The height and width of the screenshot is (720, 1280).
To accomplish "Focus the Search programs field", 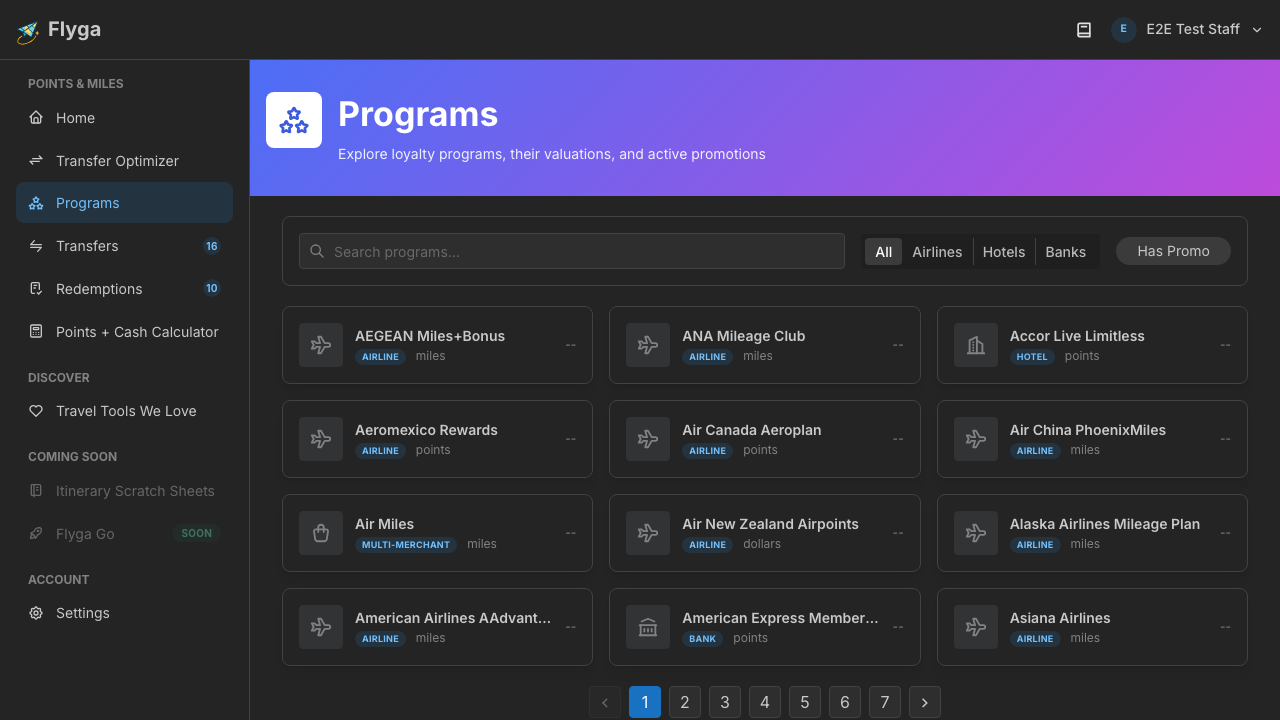I will coord(572,251).
